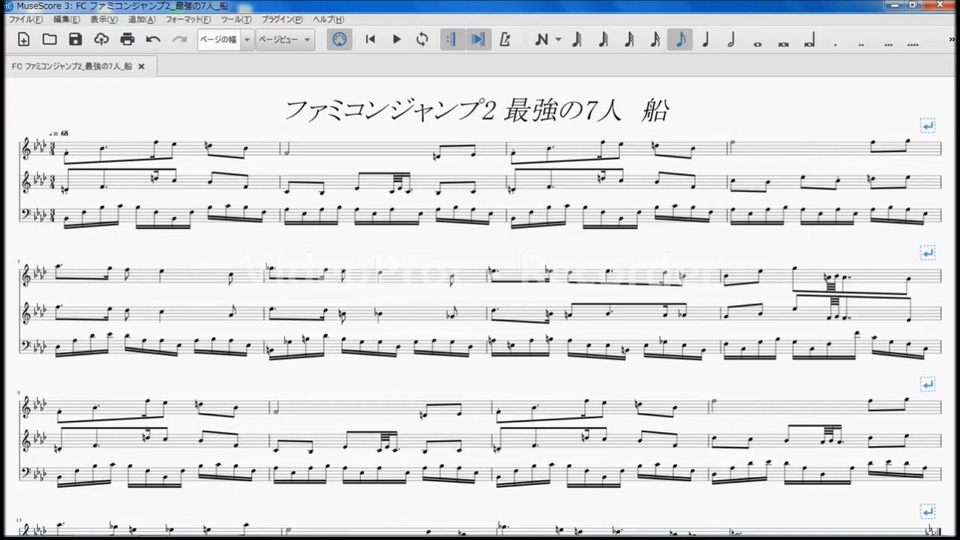
Task: Rewind playback to the start
Action: [370, 40]
